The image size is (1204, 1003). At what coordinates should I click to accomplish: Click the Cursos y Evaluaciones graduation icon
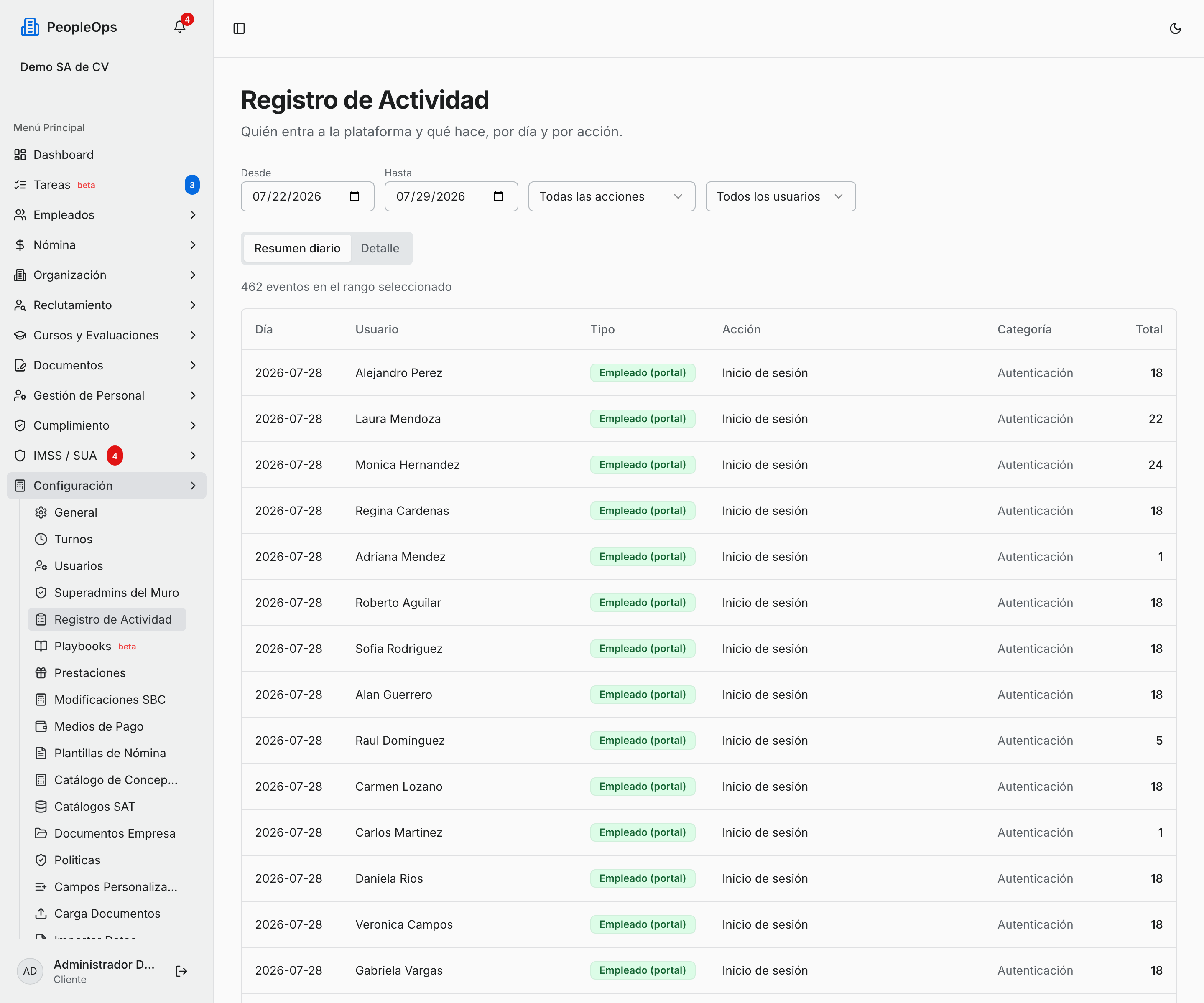click(x=20, y=335)
